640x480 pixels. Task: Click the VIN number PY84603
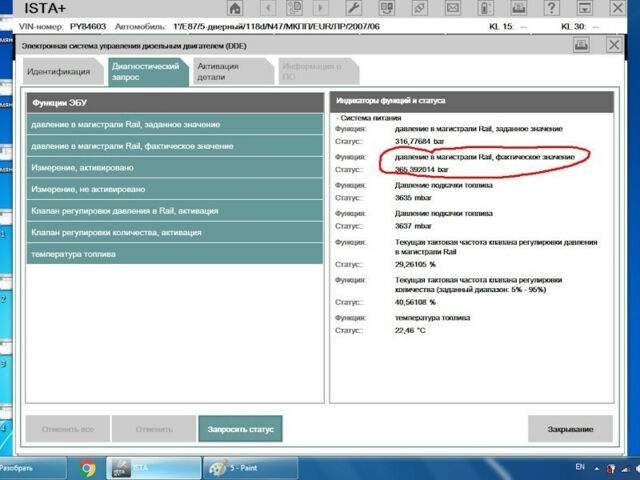click(88, 27)
